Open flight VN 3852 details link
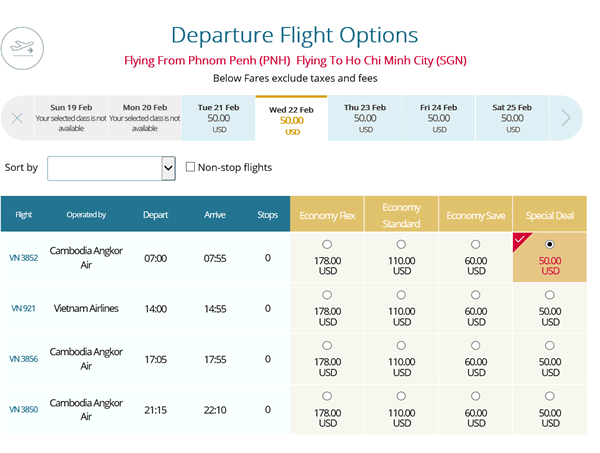The image size is (600, 453). pyautogui.click(x=24, y=258)
